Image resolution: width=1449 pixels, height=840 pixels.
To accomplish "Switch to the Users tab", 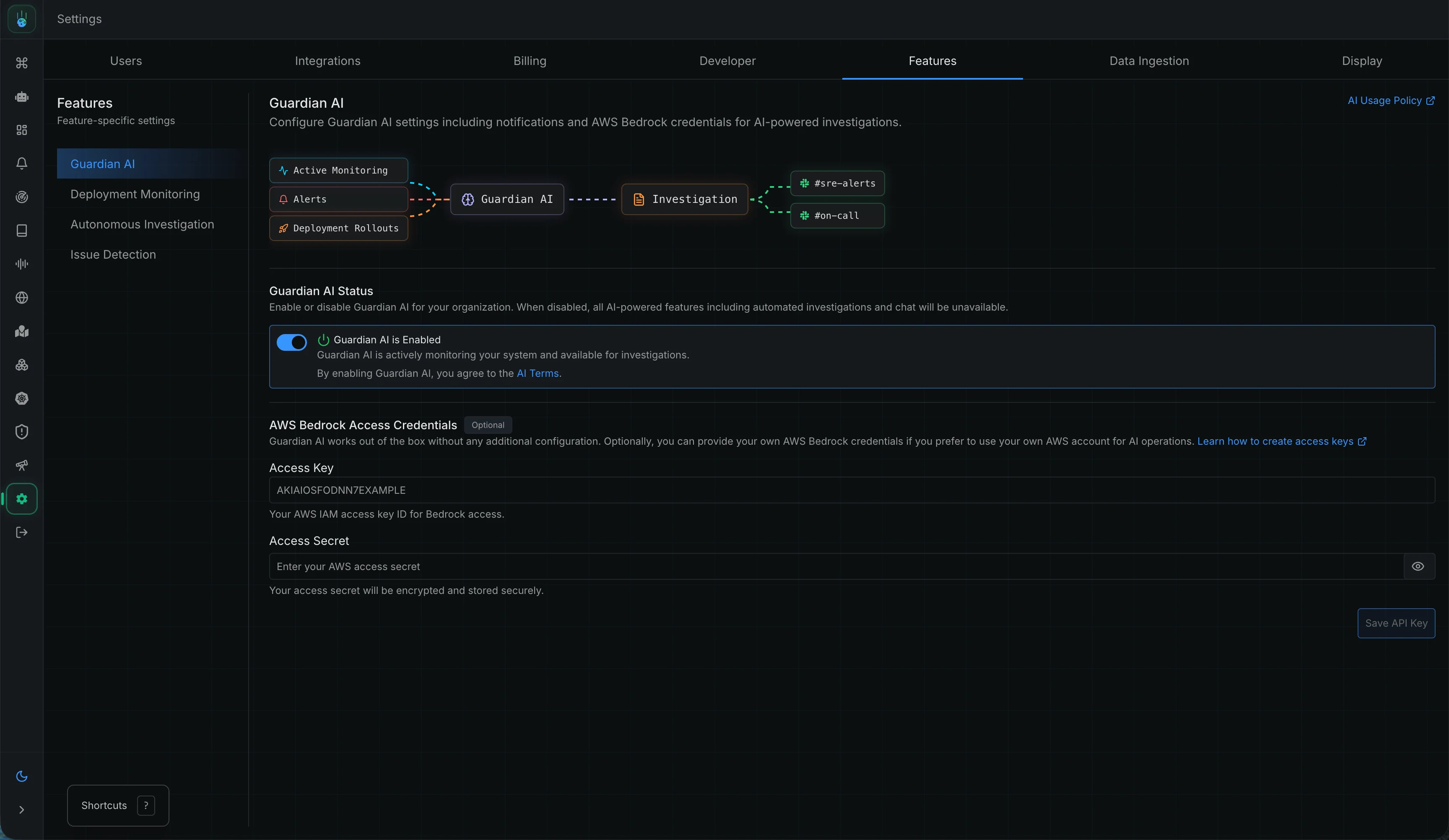I will [x=126, y=61].
